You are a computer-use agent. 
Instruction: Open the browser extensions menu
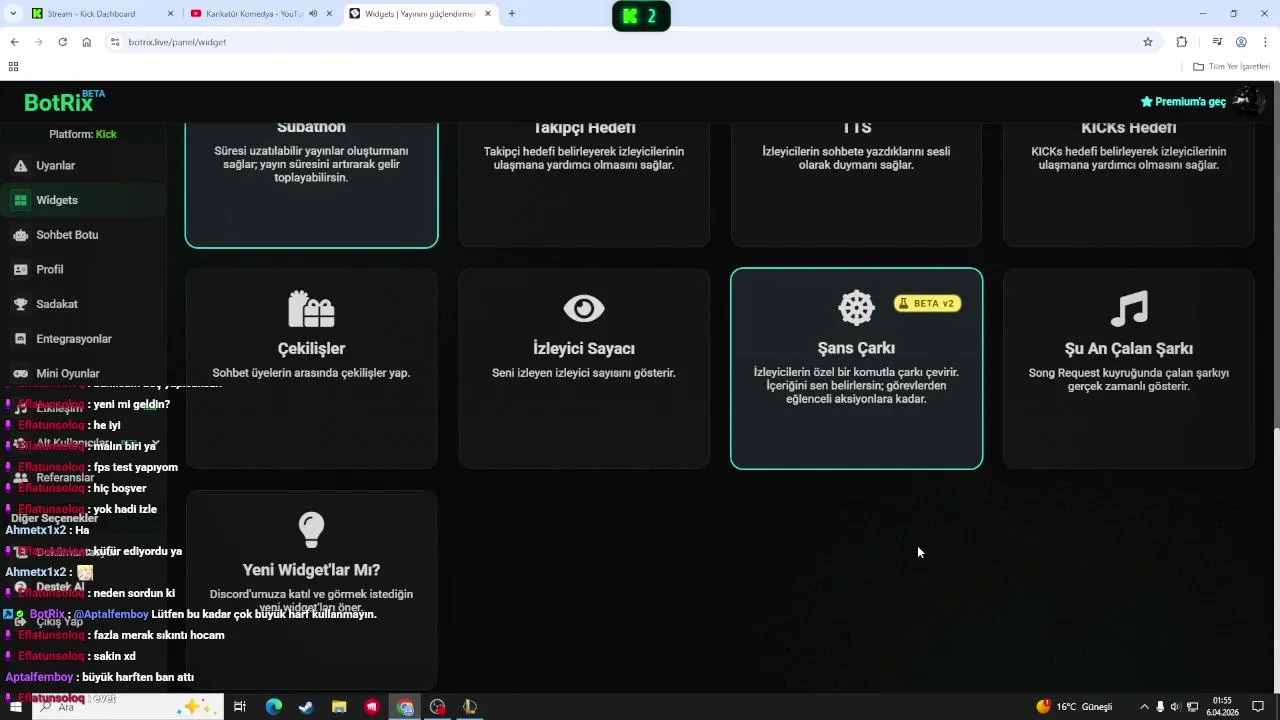(1182, 42)
